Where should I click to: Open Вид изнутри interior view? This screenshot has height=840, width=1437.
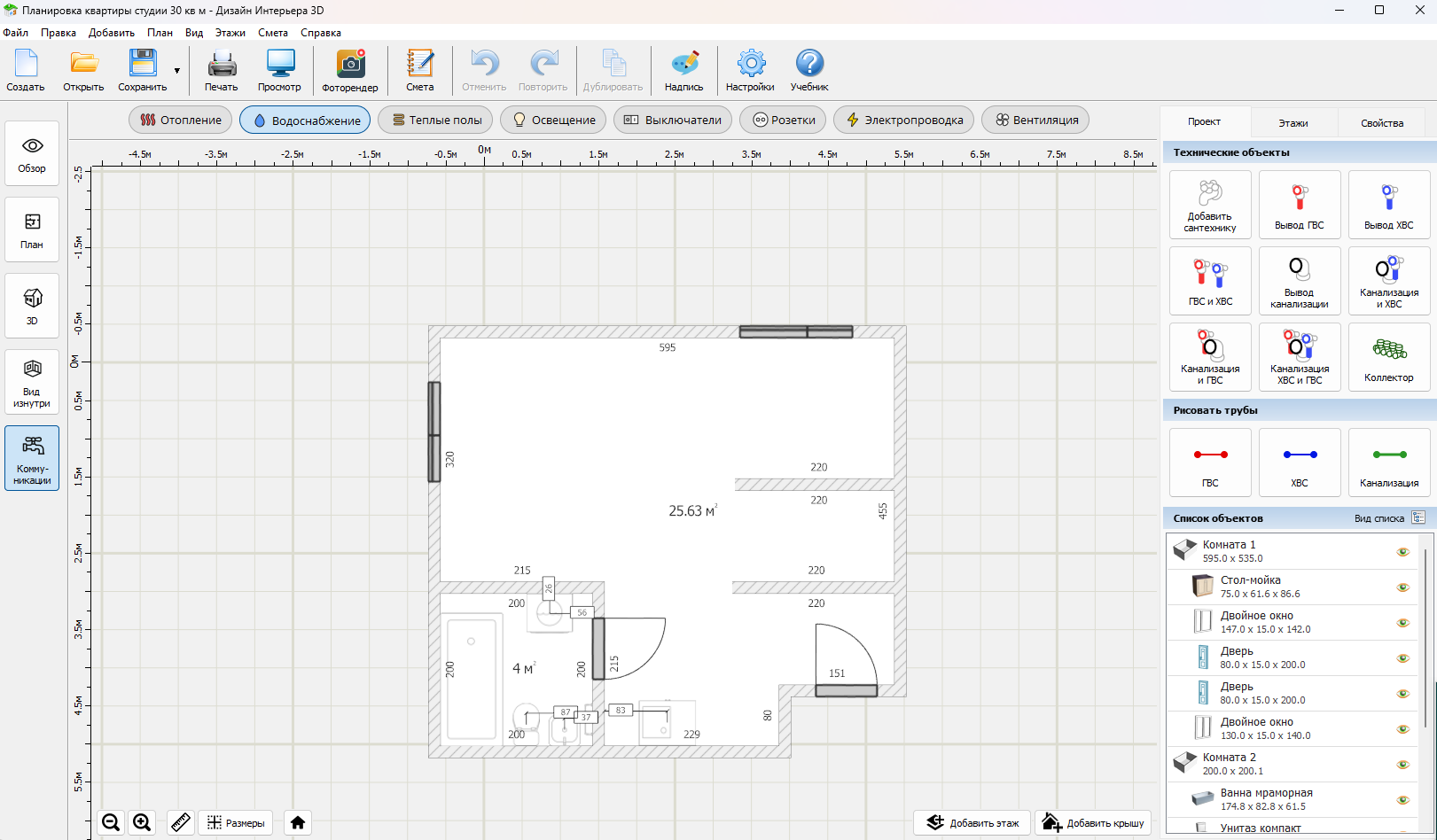click(32, 382)
